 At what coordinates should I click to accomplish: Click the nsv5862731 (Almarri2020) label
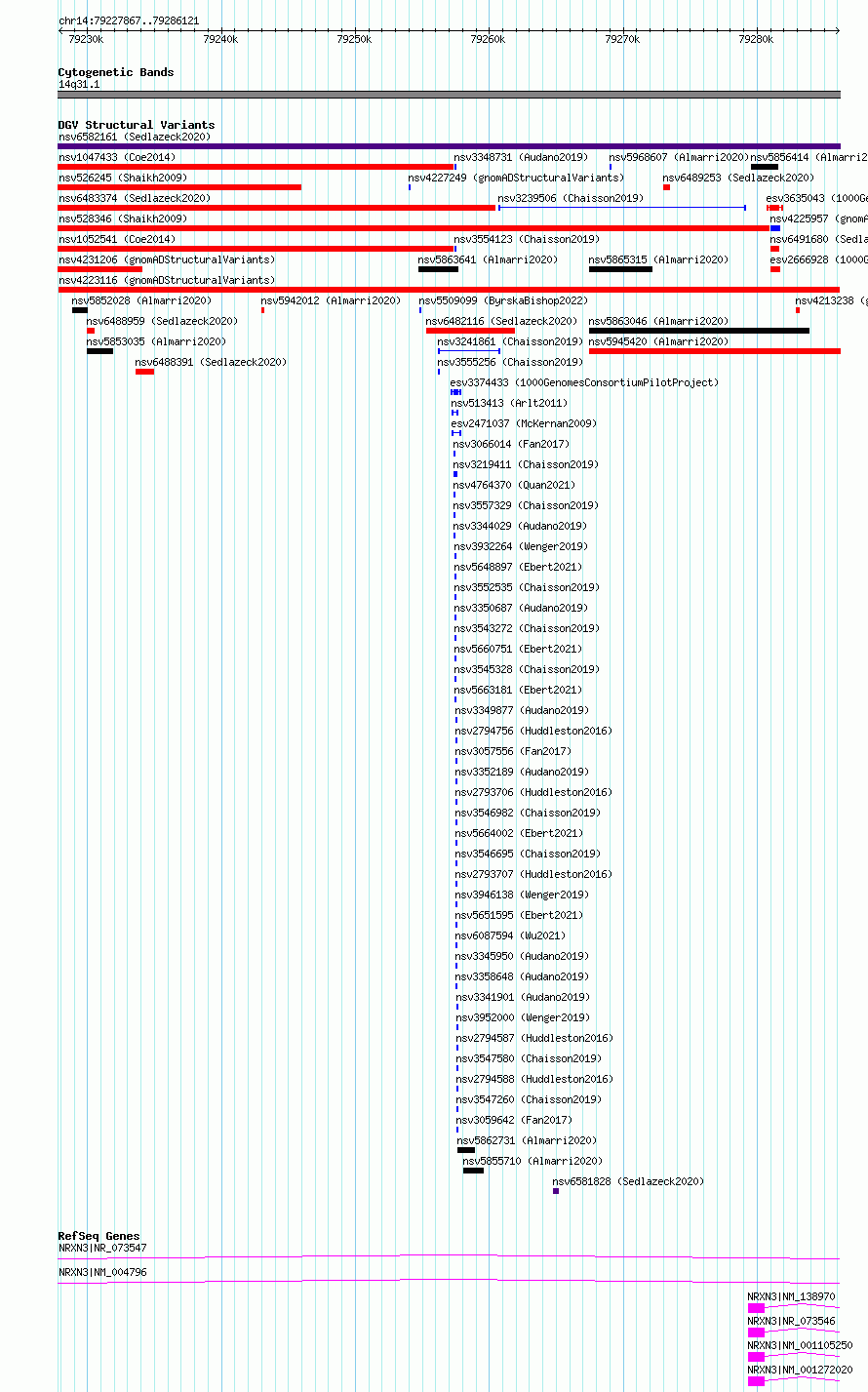pos(527,1141)
